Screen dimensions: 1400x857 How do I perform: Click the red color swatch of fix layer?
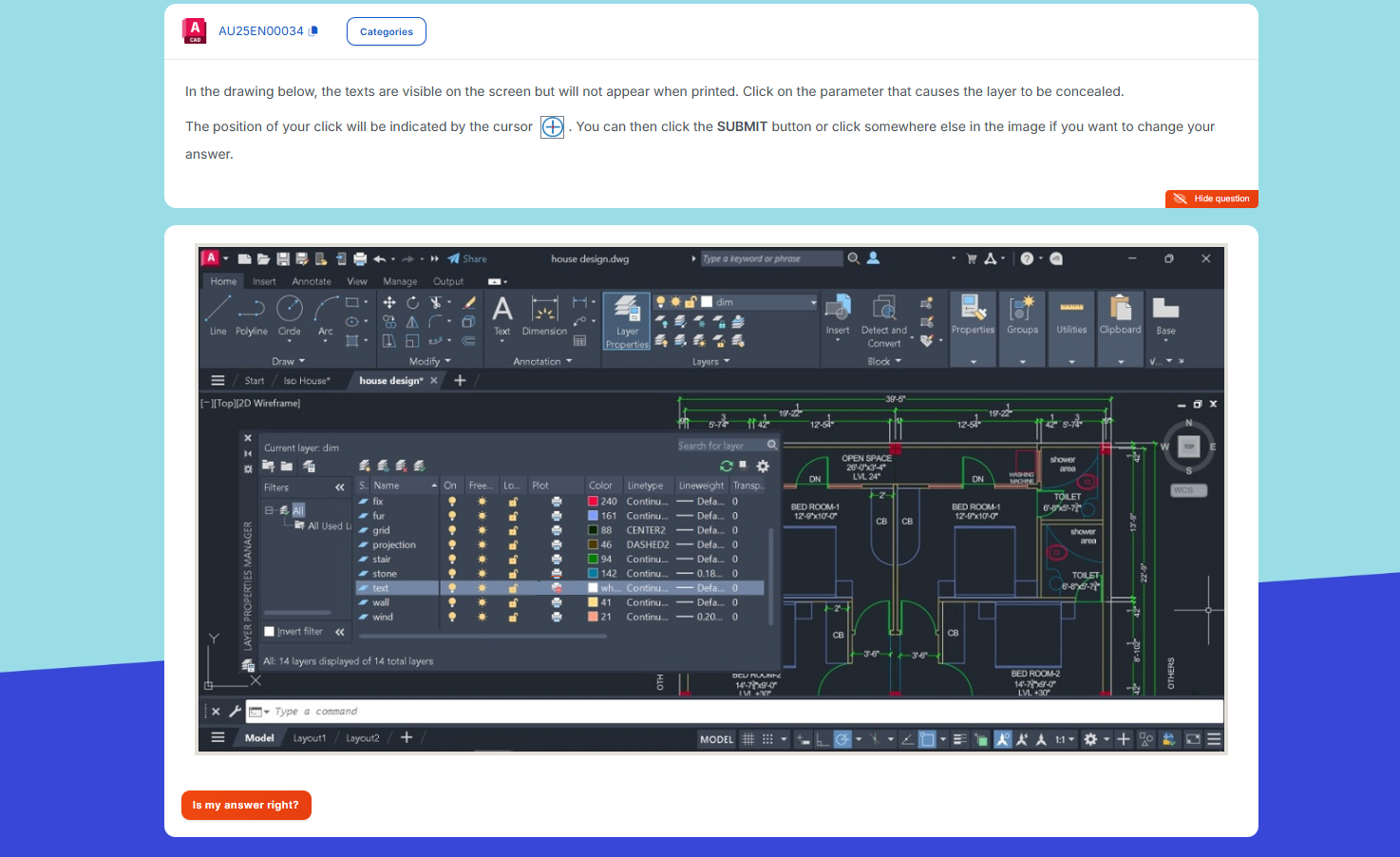tap(593, 502)
